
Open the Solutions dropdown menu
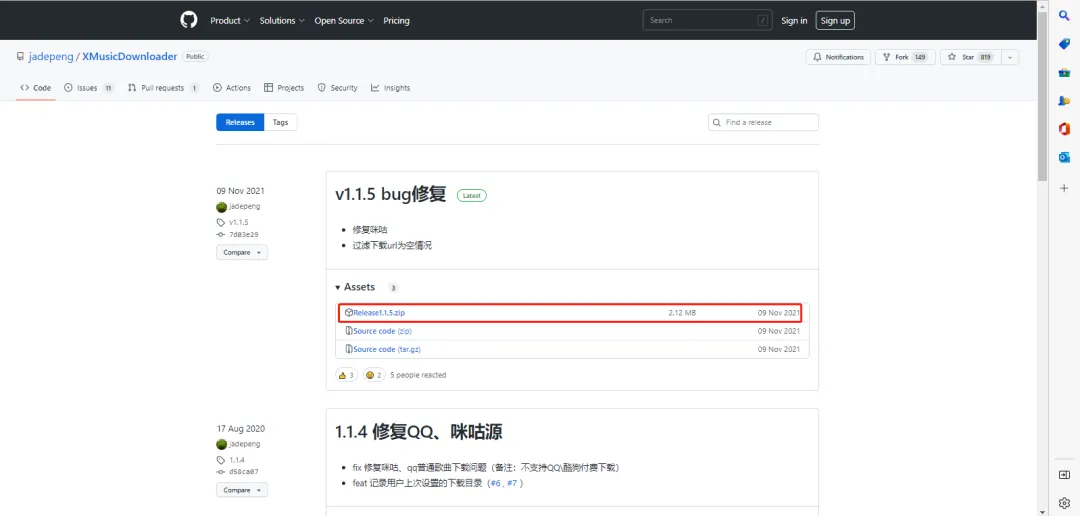[x=282, y=21]
